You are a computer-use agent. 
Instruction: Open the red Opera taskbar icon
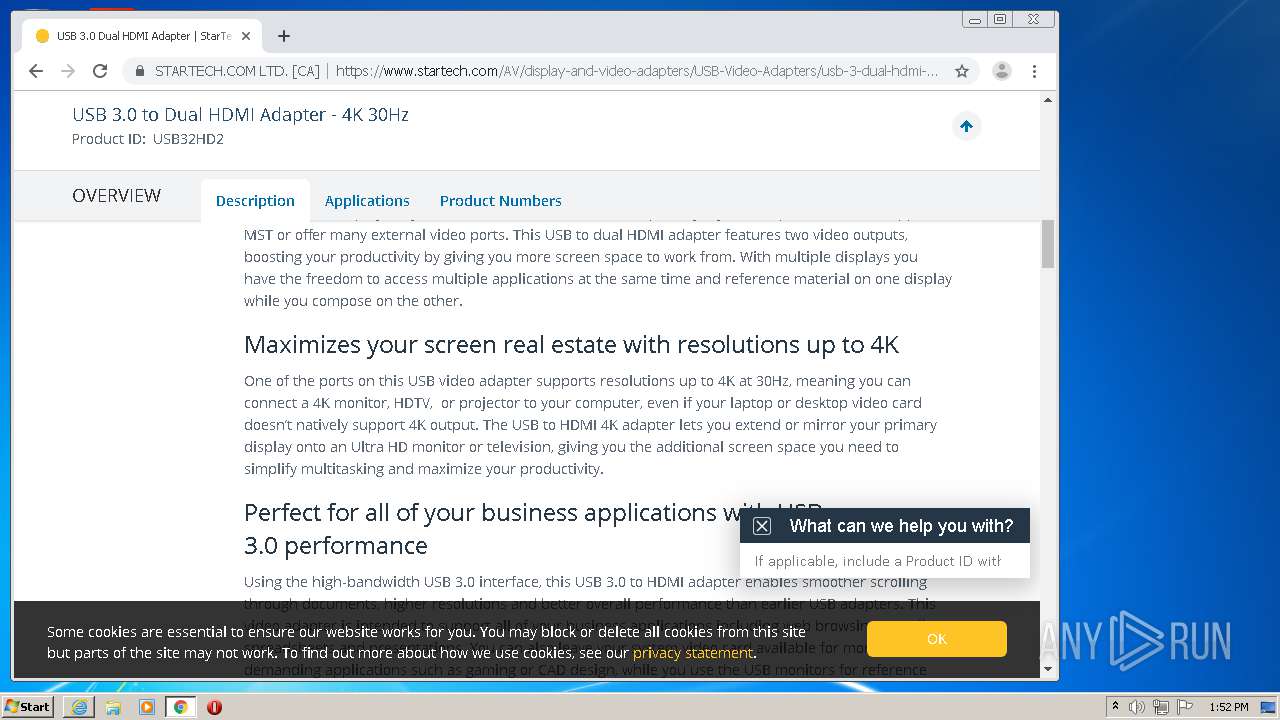[214, 707]
